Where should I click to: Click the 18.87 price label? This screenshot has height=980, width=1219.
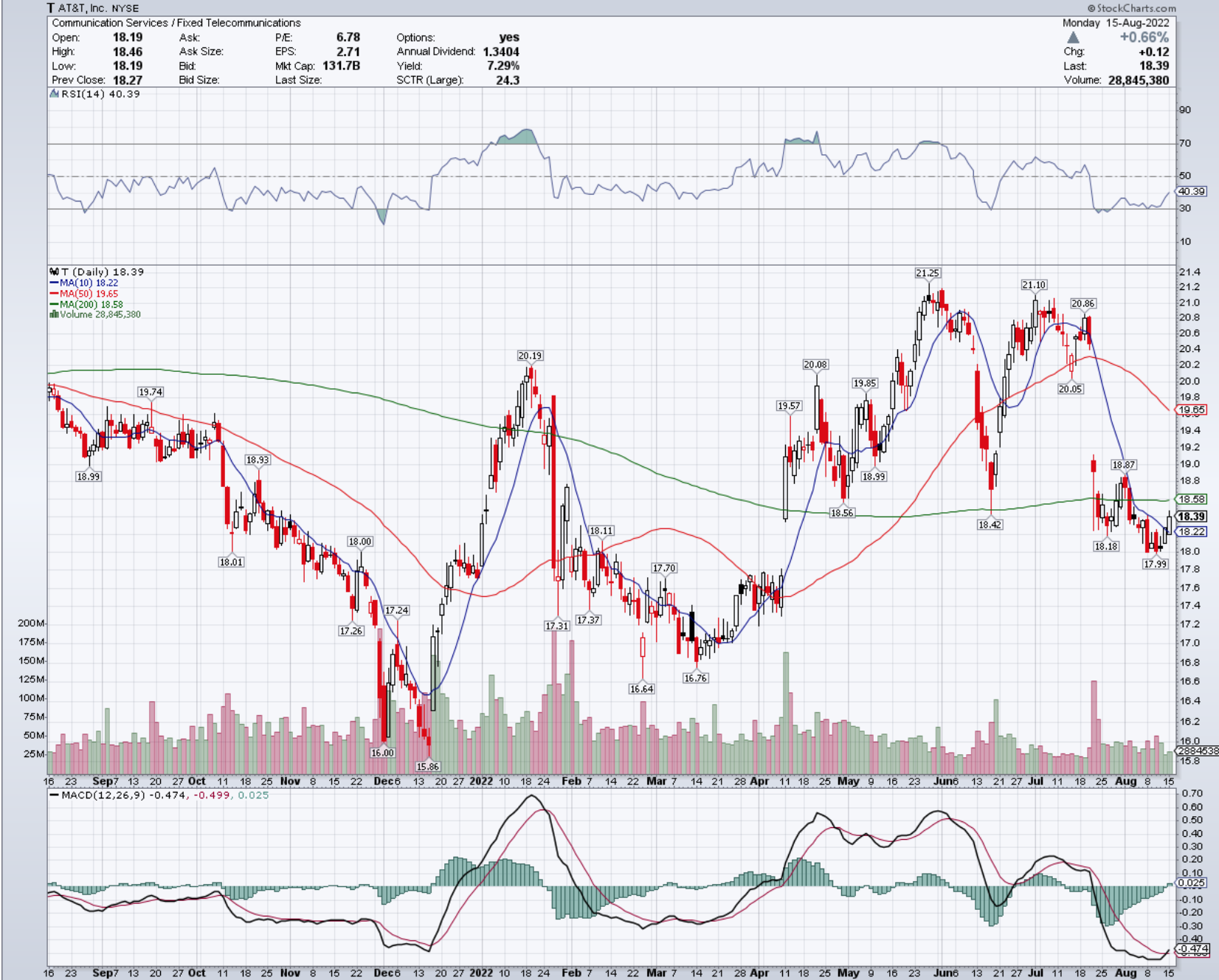pos(1124,465)
